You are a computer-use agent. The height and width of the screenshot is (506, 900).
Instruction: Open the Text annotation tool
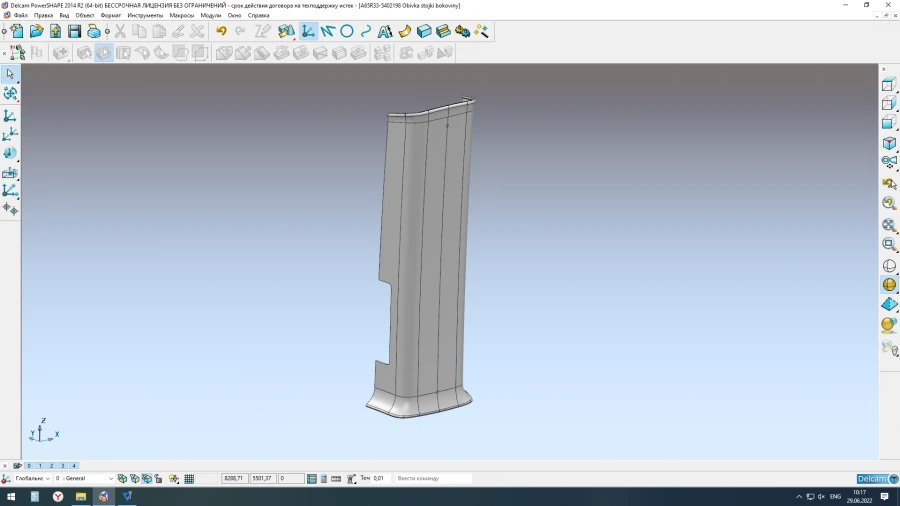385,32
